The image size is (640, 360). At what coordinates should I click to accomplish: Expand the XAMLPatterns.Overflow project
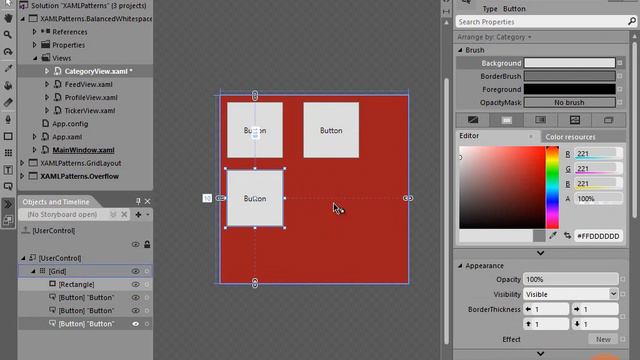click(x=22, y=176)
